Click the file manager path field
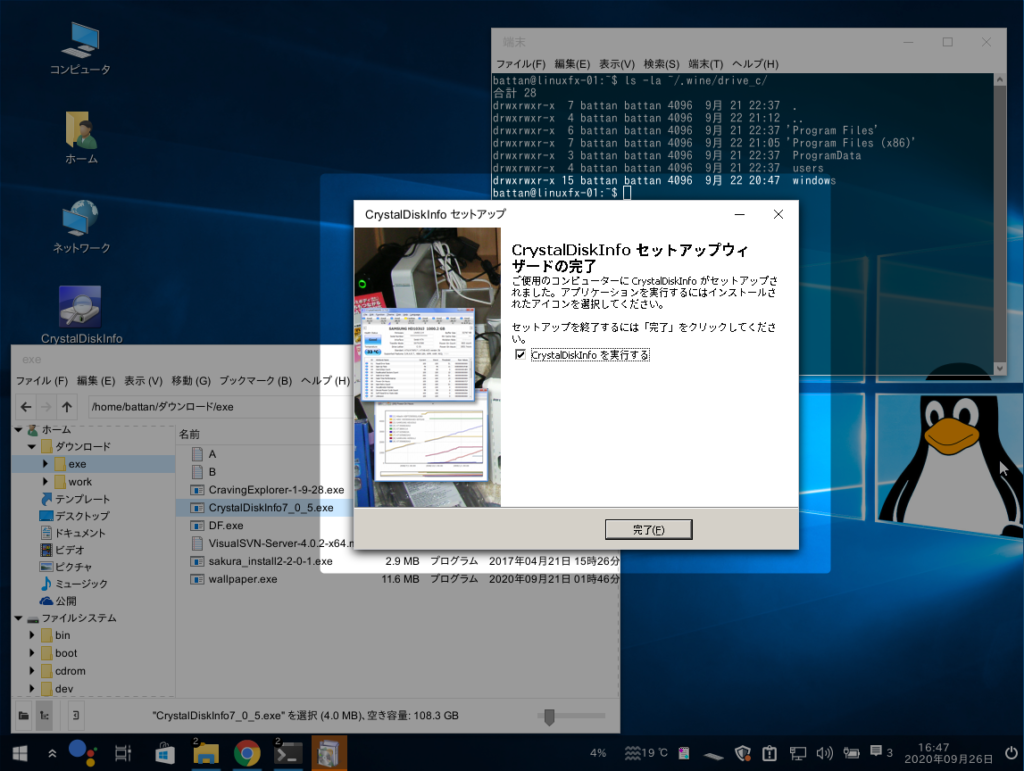1024x771 pixels. click(221, 407)
